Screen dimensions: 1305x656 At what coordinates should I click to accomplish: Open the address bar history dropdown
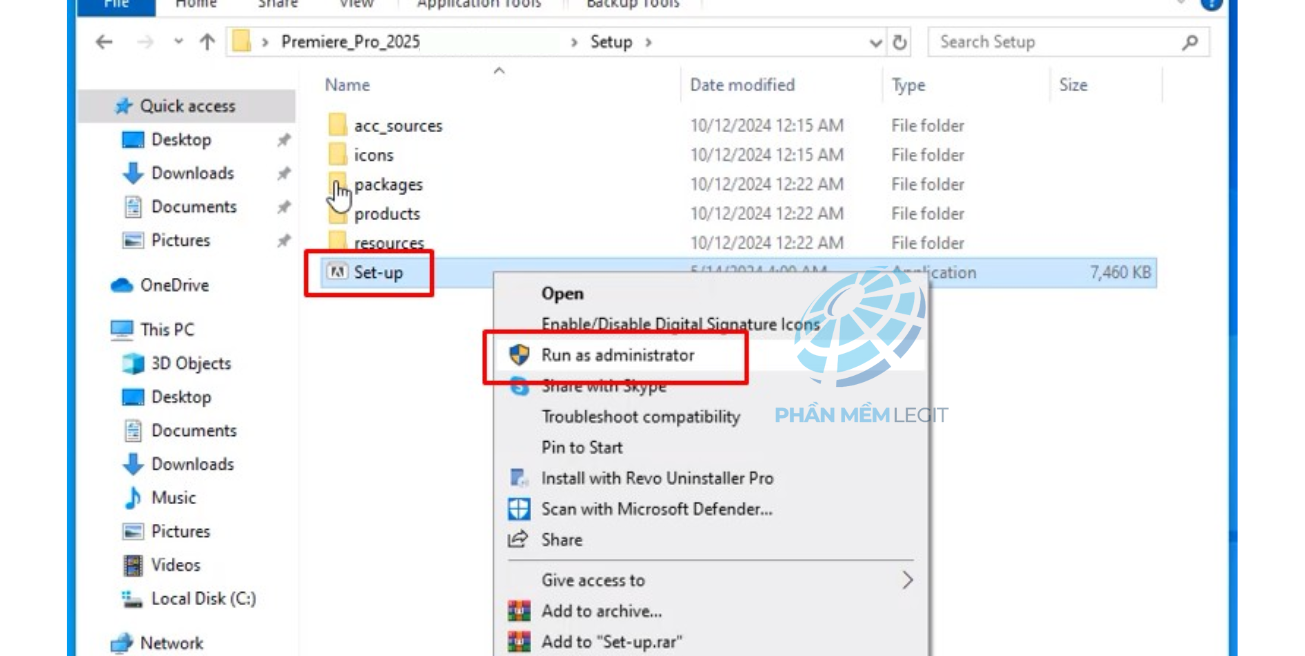[876, 42]
